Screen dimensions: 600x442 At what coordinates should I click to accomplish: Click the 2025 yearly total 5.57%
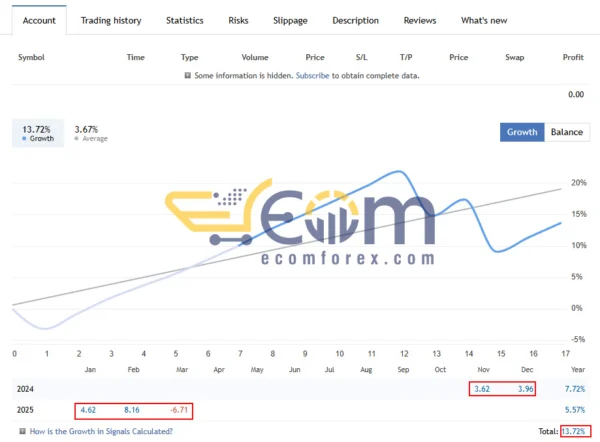(x=575, y=410)
